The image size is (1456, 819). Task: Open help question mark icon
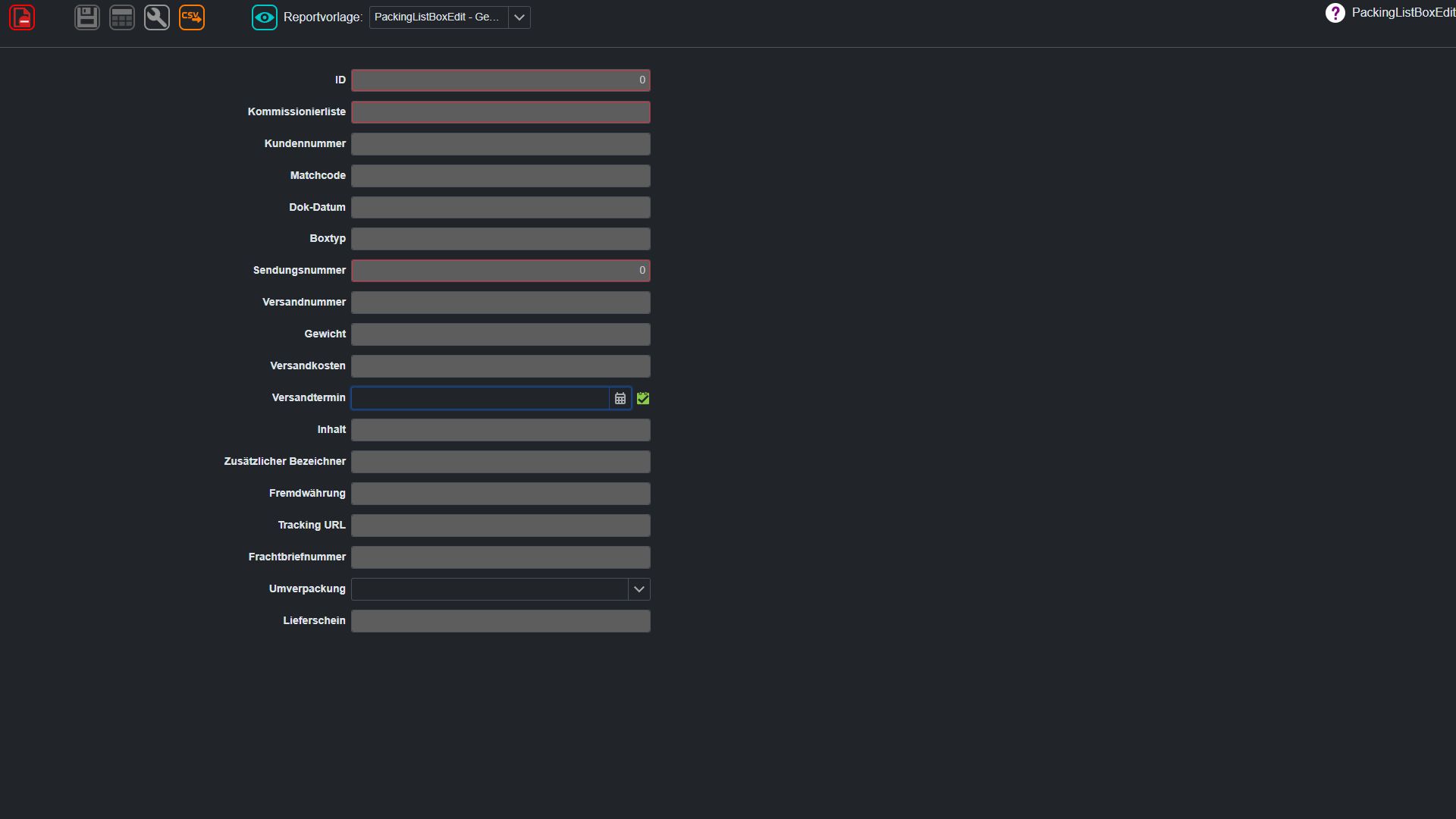(1335, 13)
